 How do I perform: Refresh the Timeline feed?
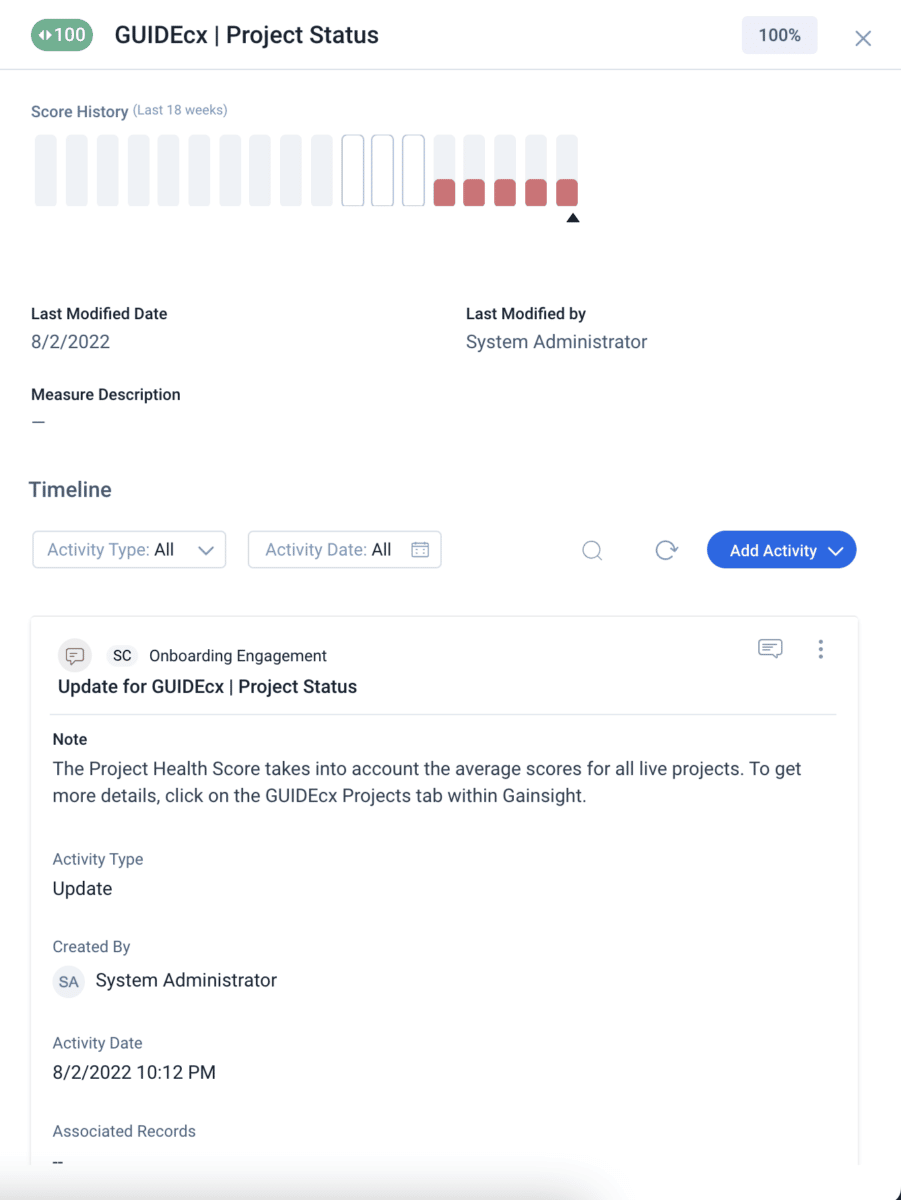[666, 550]
